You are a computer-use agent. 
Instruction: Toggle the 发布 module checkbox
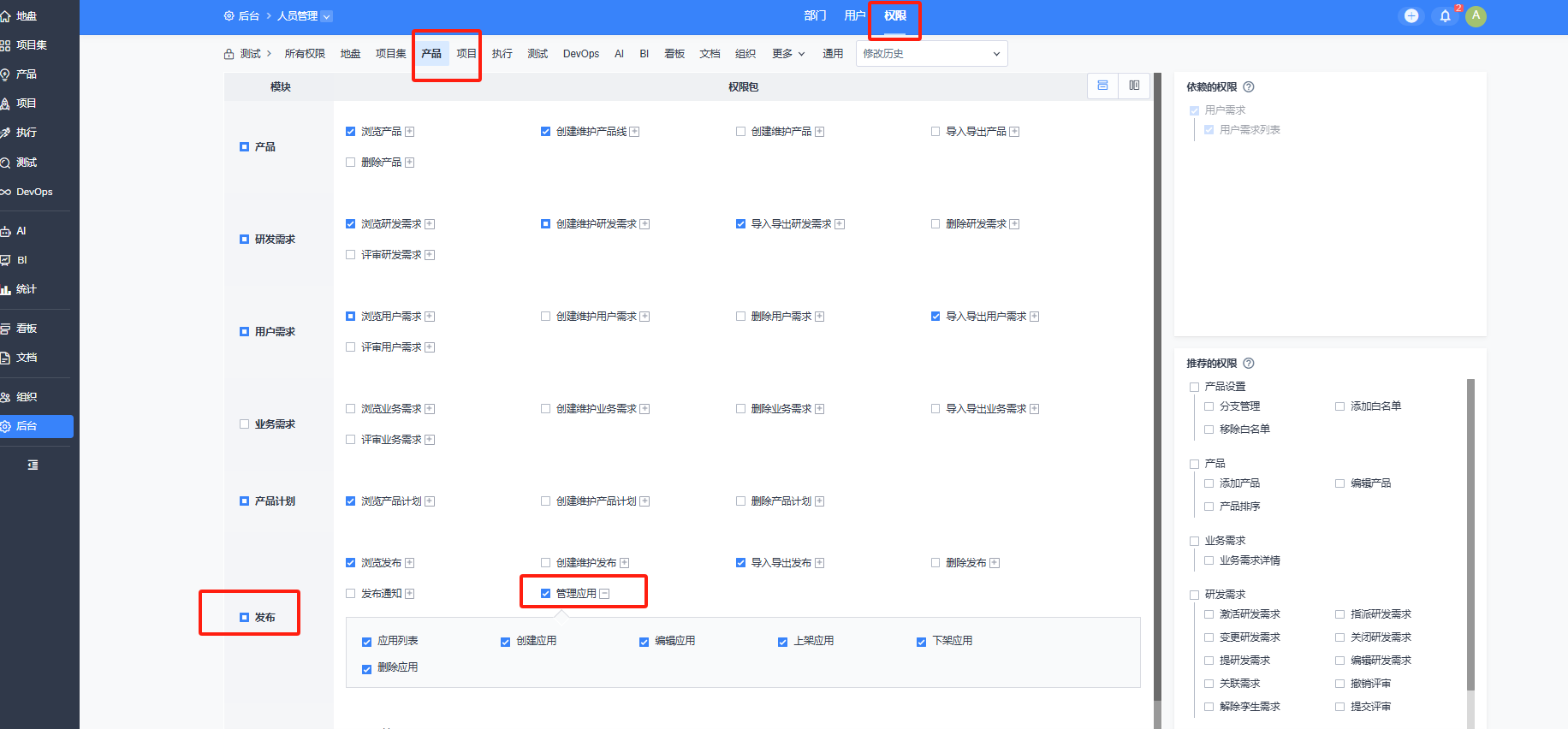tap(244, 618)
